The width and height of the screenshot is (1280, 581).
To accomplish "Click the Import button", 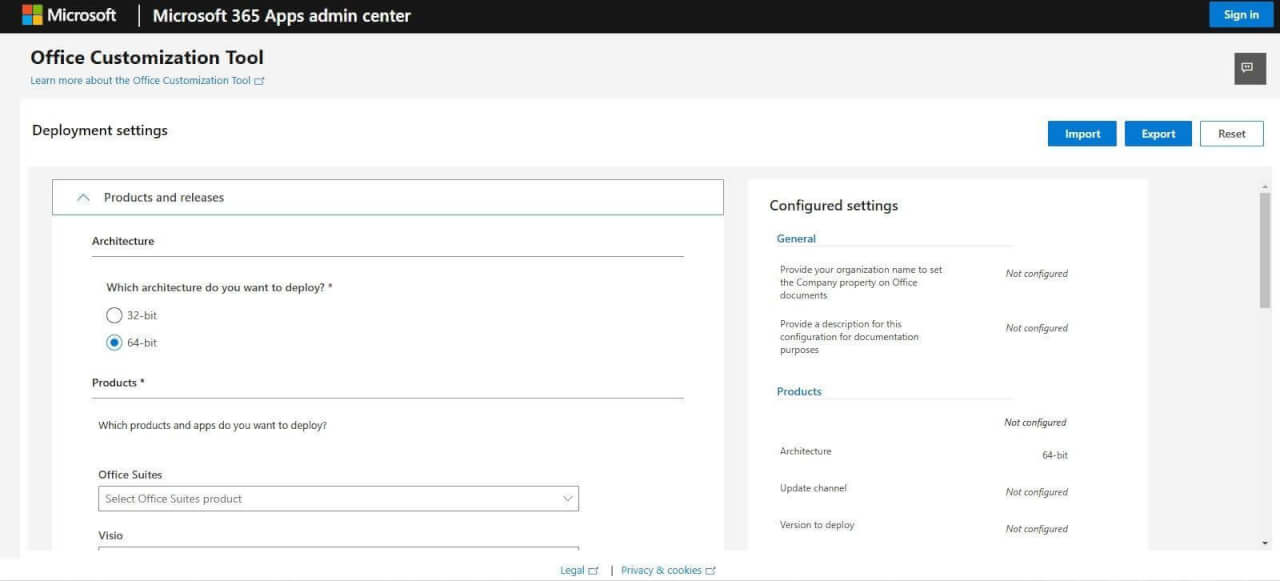I will point(1082,133).
